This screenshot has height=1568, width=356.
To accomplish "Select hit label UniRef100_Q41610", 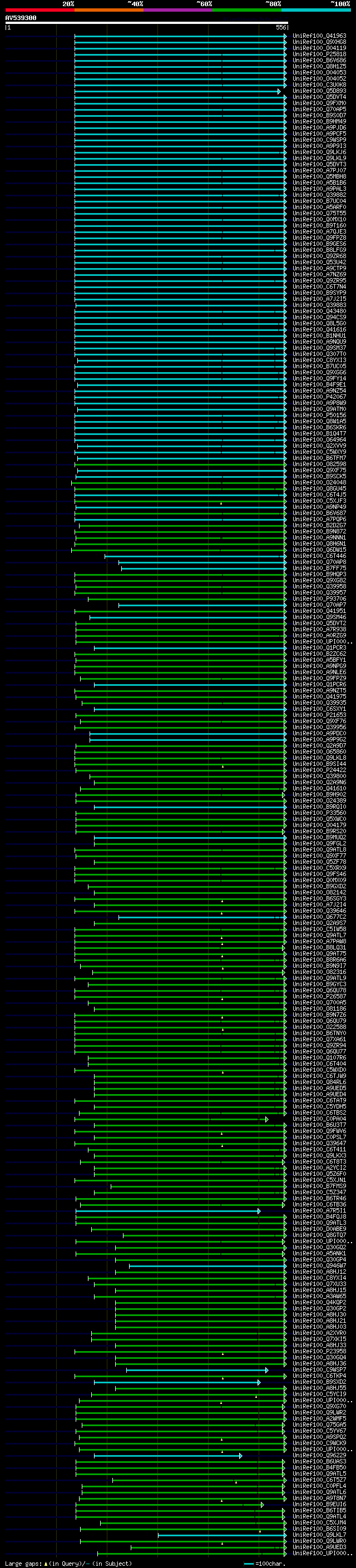I will pyautogui.click(x=319, y=788).
